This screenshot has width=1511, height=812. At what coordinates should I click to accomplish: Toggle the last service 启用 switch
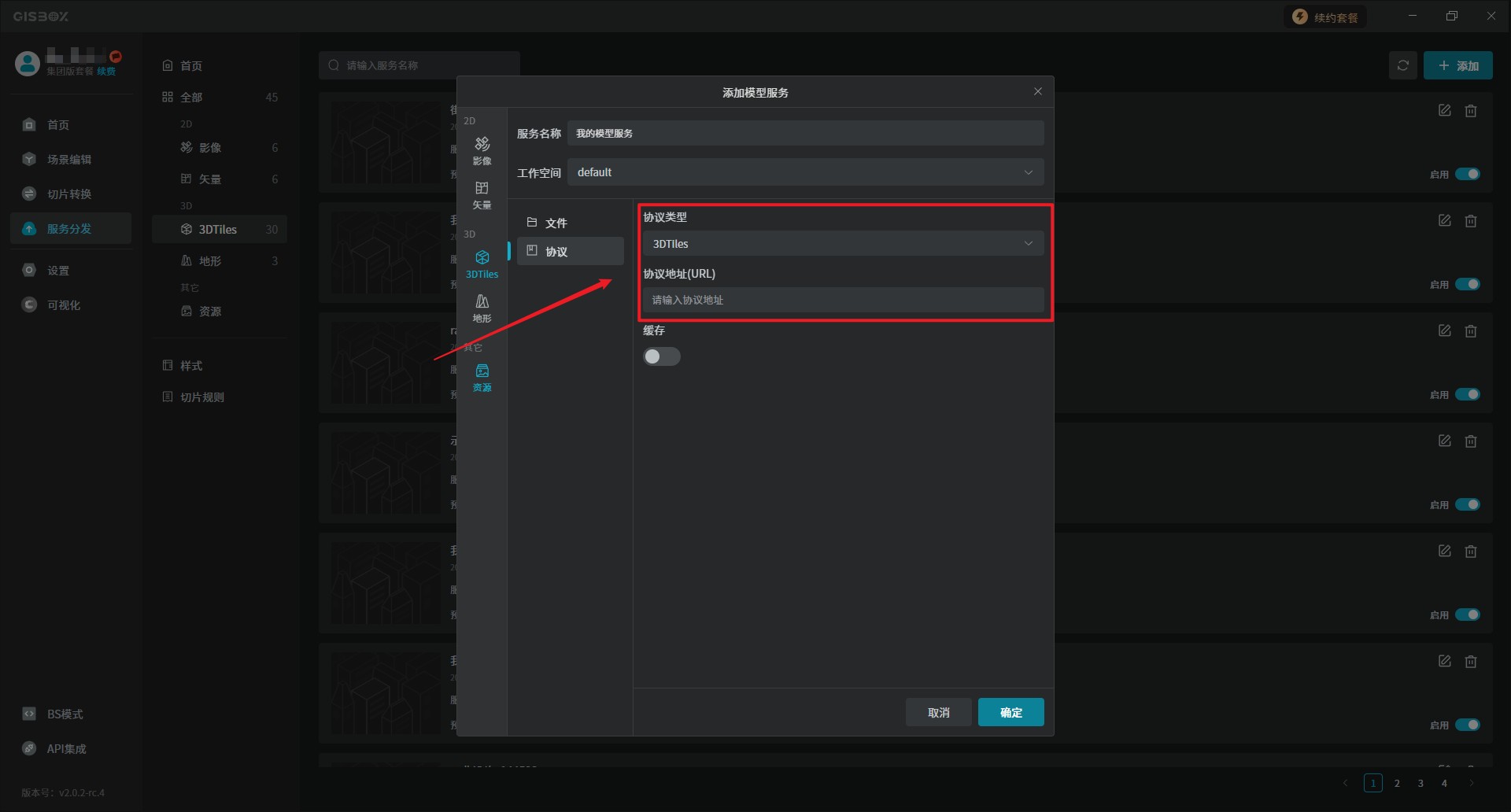coord(1467,725)
